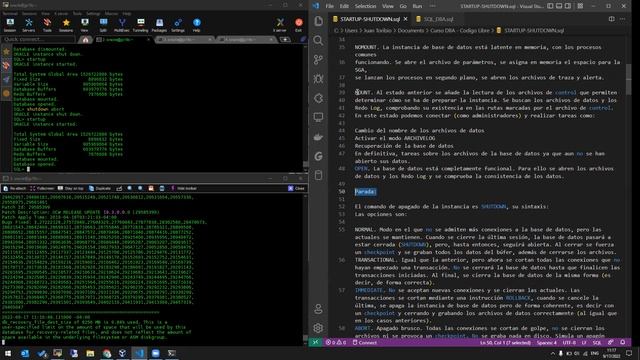Change language mode SQL in status bar
Image resolution: width=640 pixels, height=360 pixels.
point(597,342)
